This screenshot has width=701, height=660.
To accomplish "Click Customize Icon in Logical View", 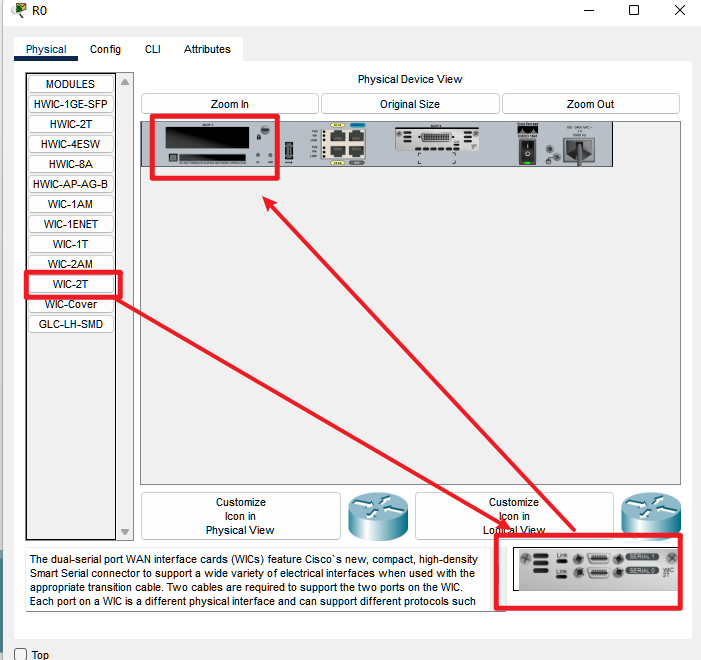I will (514, 516).
